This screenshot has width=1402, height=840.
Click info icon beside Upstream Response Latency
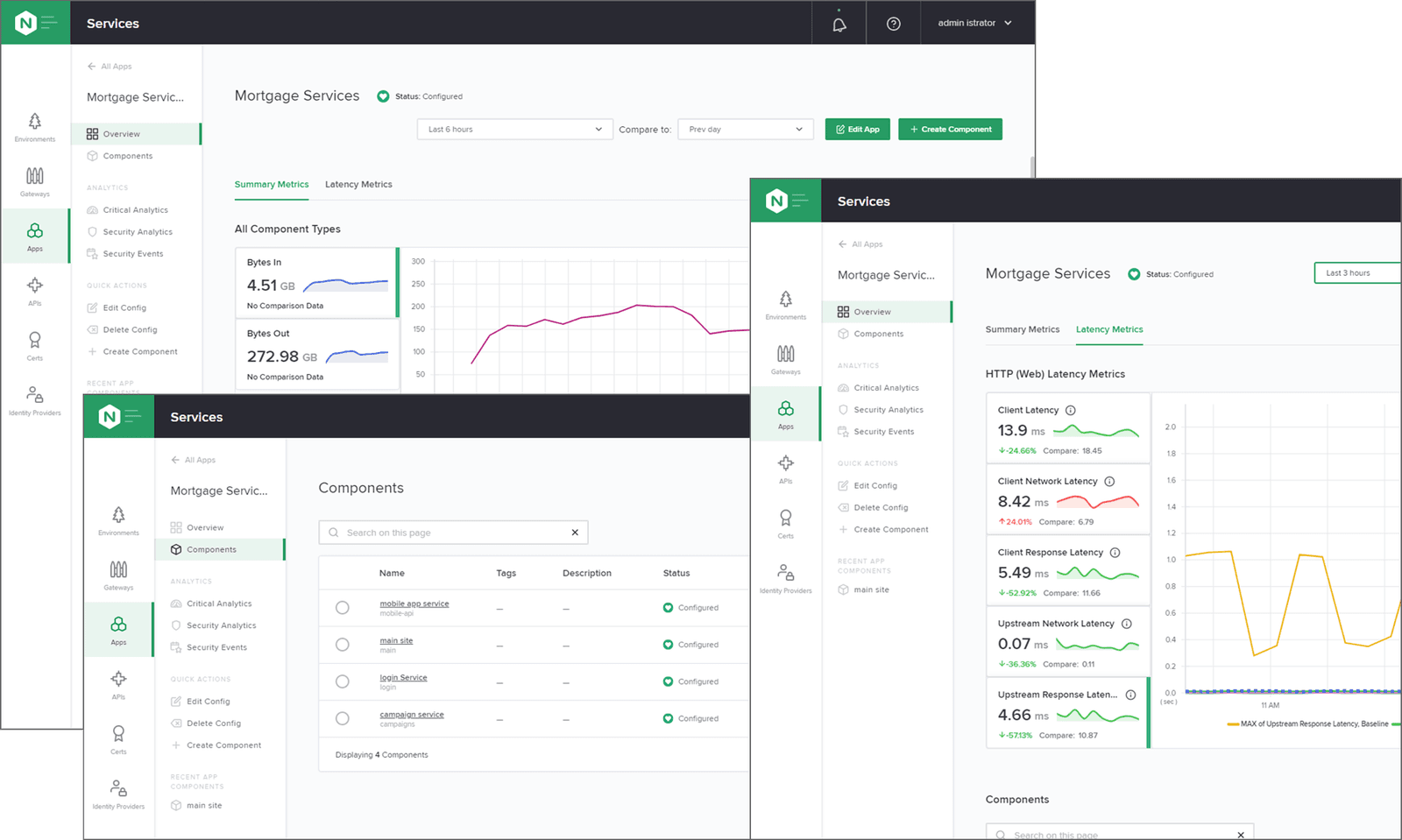point(1130,695)
